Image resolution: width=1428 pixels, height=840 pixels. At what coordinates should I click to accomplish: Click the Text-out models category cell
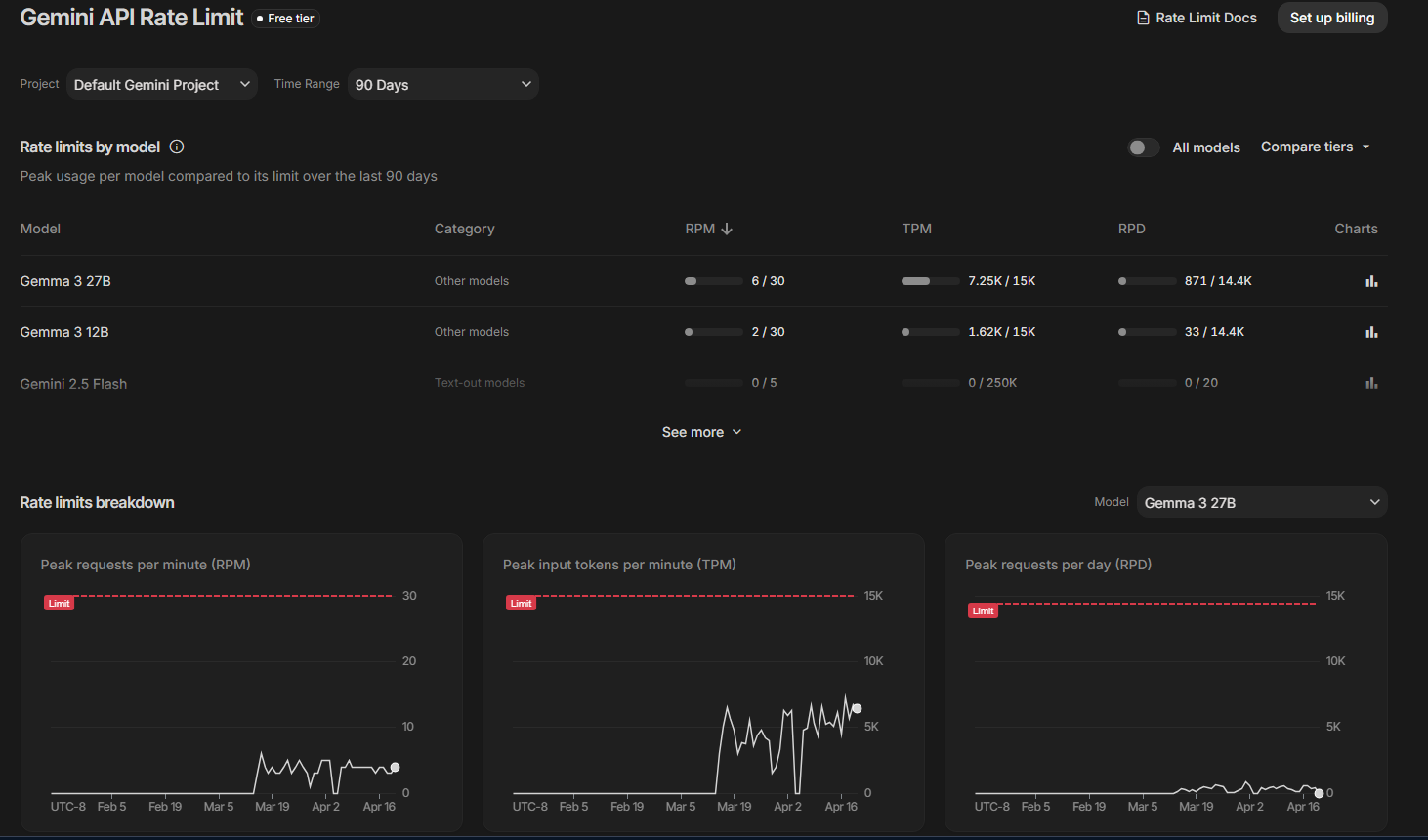tap(480, 383)
